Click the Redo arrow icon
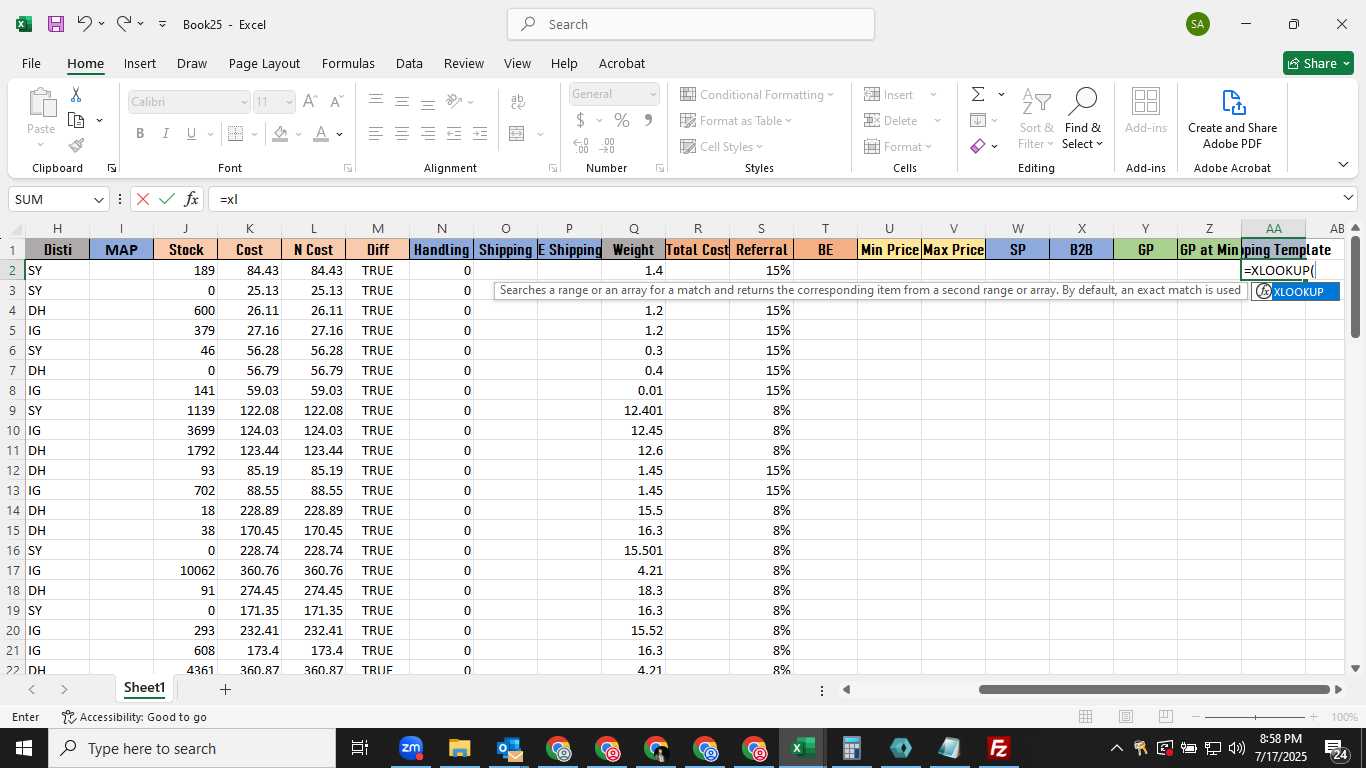The width and height of the screenshot is (1366, 768). pos(124,23)
